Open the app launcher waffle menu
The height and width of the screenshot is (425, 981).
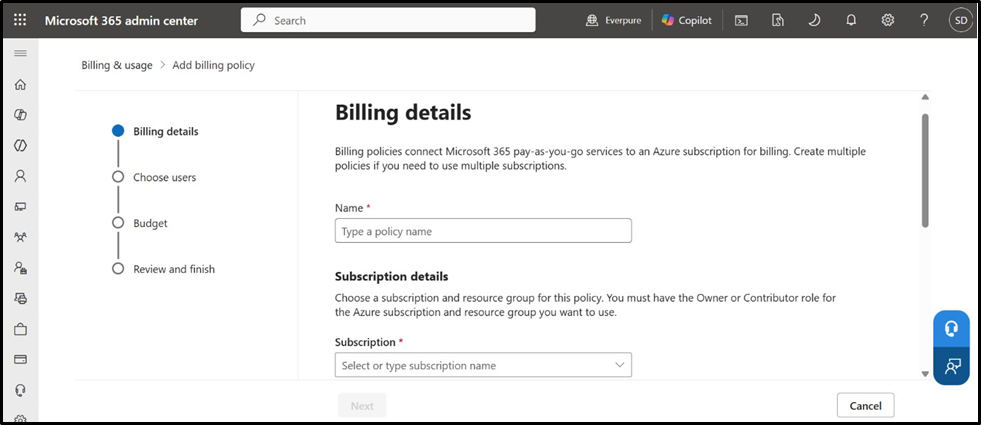point(20,20)
